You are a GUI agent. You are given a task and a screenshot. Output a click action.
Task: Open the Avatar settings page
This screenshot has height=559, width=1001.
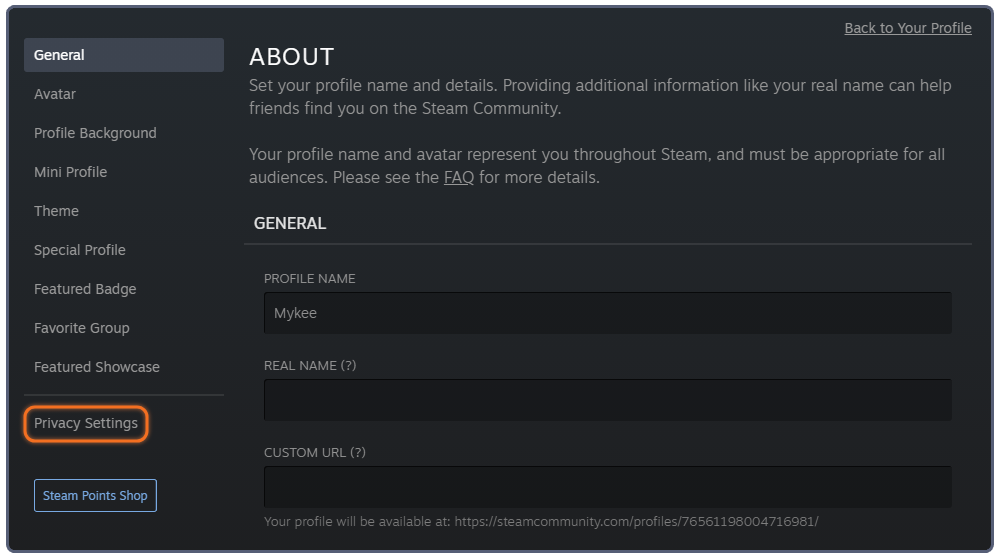[55, 94]
